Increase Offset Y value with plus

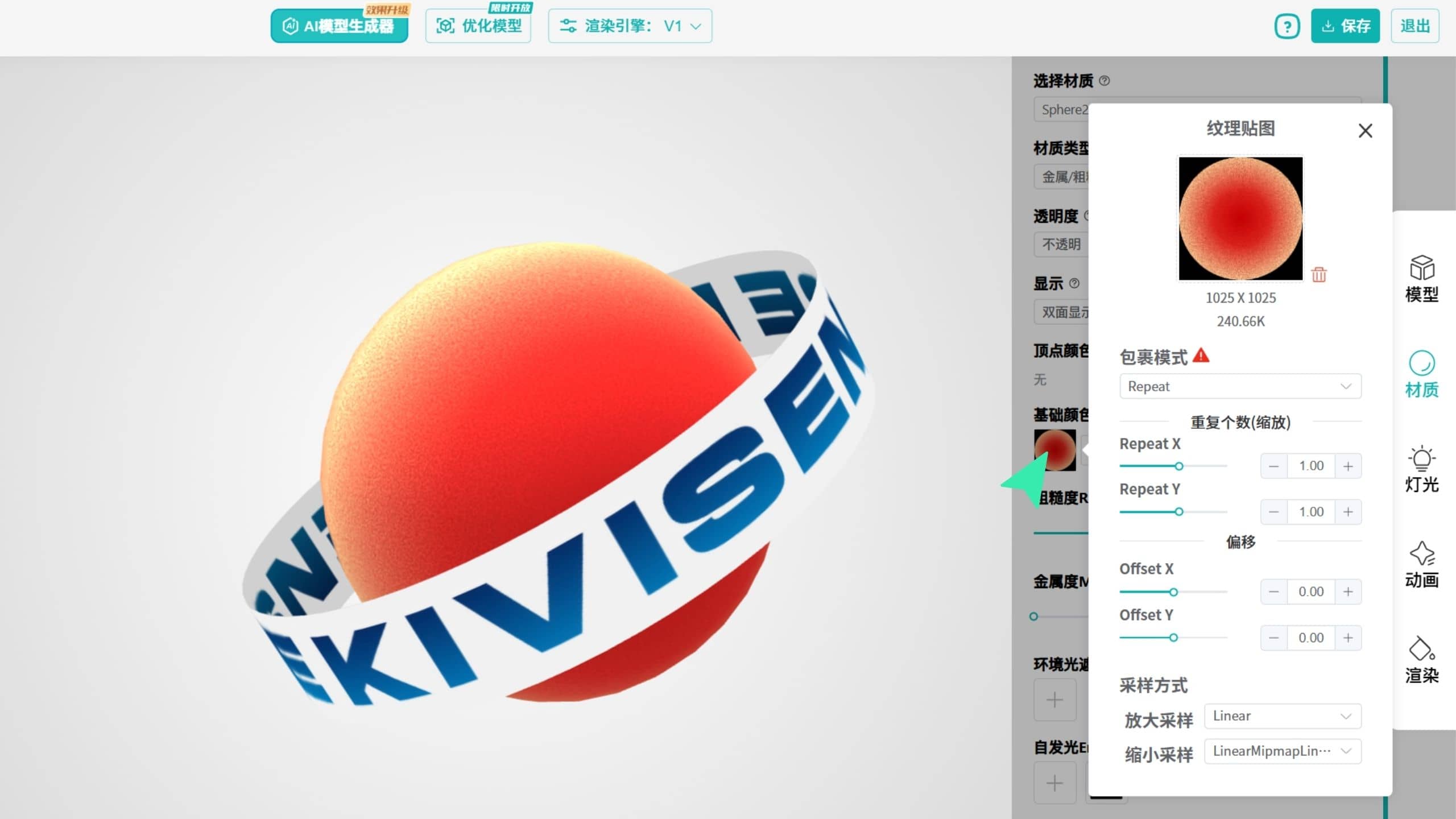[1348, 638]
